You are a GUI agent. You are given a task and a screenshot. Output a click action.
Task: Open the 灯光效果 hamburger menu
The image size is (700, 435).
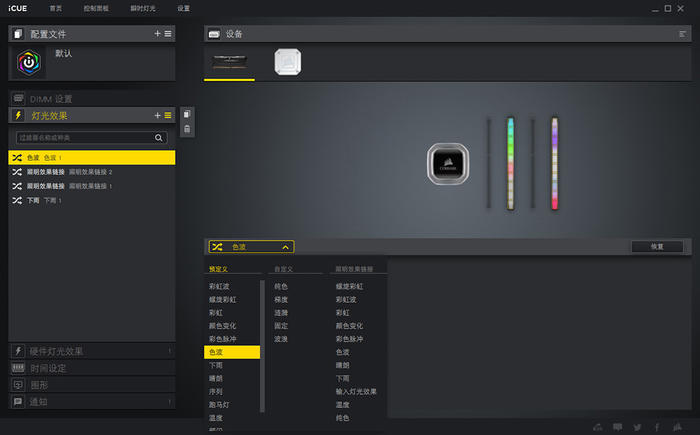[x=168, y=115]
